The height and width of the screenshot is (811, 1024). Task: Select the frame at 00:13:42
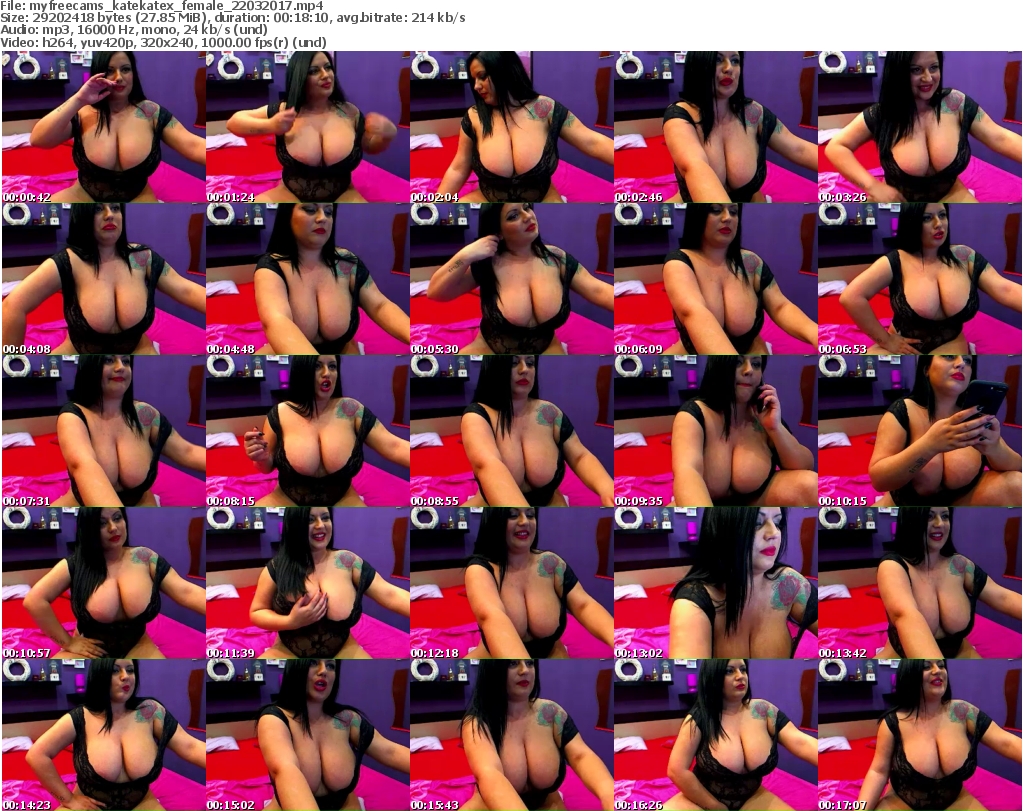click(920, 583)
